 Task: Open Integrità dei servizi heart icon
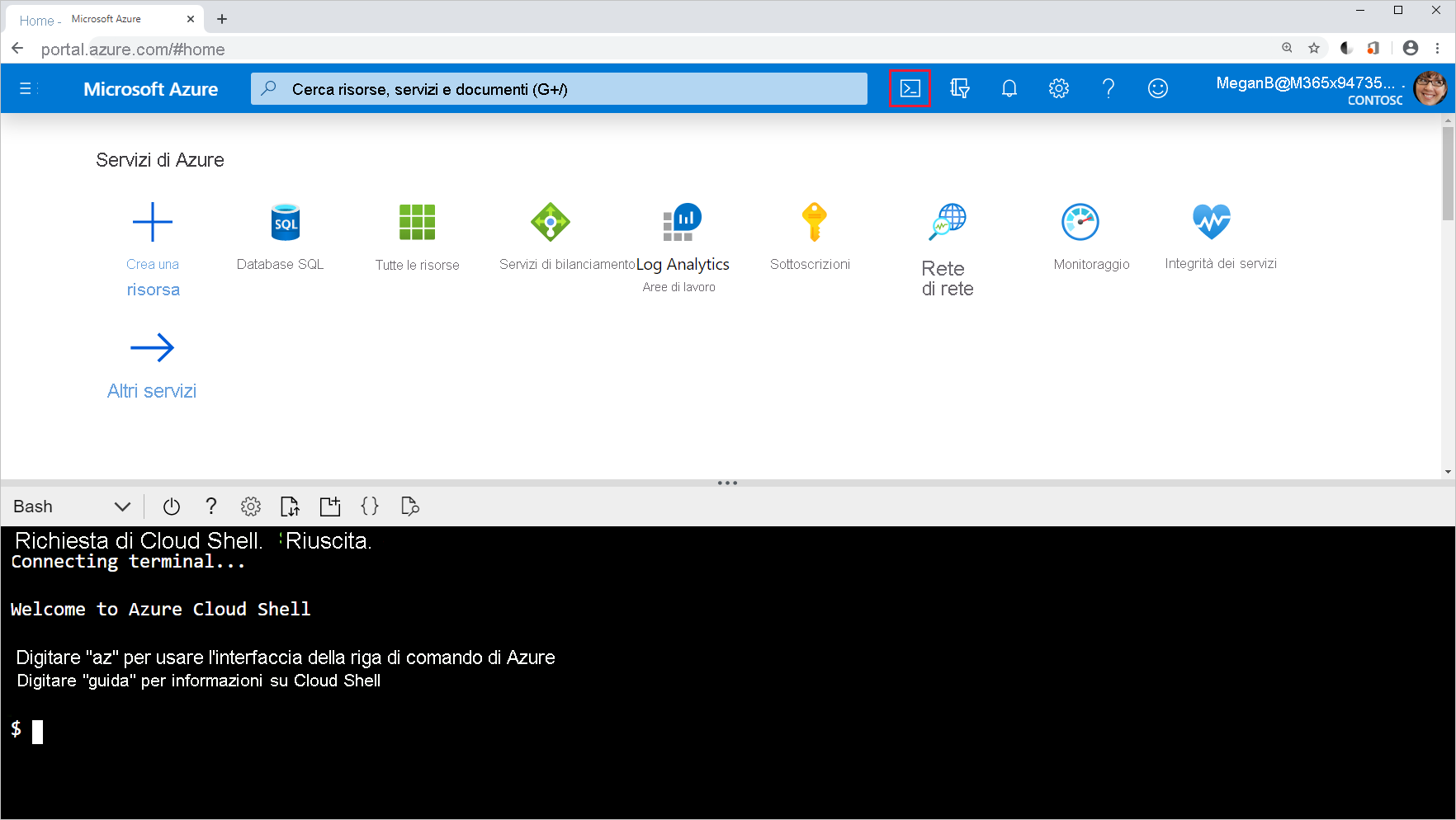(x=1212, y=221)
